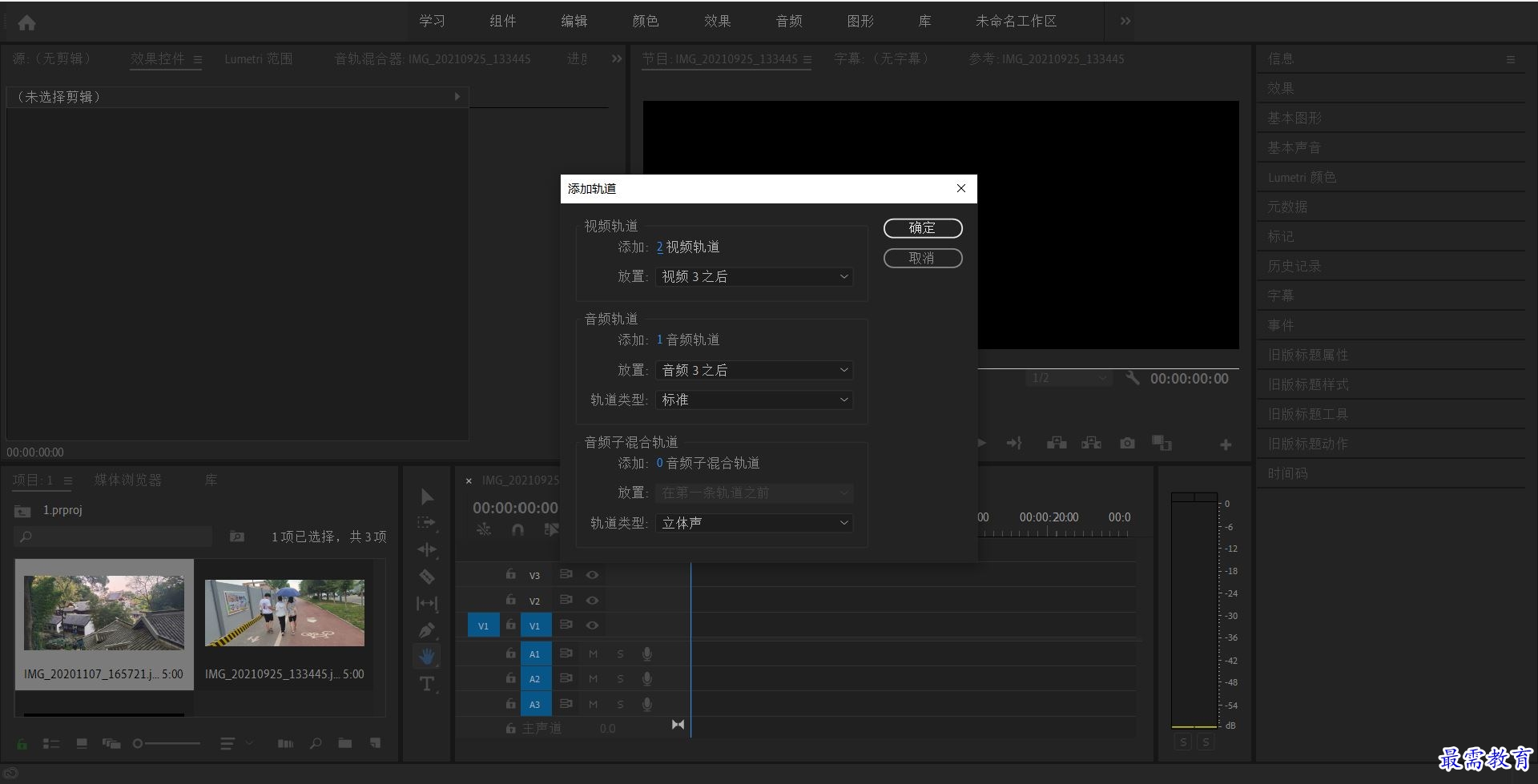1538x784 pixels.
Task: Open audio track placement dropdown
Action: 755,370
